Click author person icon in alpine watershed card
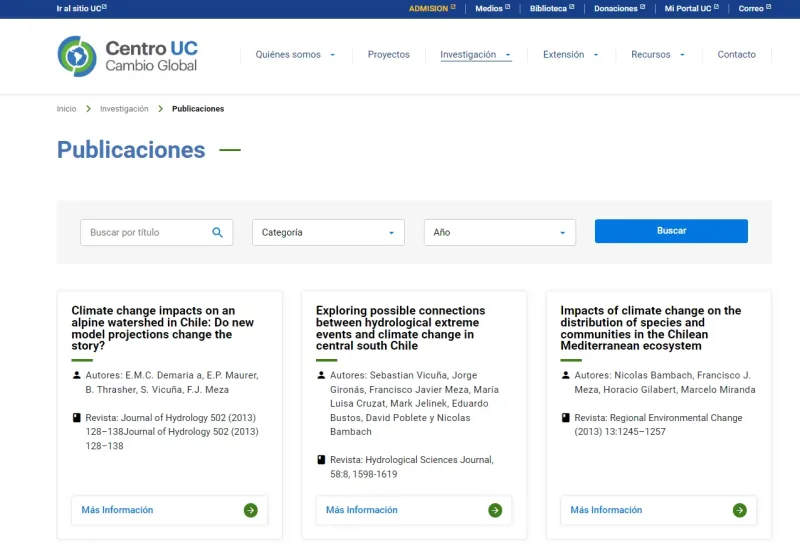The width and height of the screenshot is (800, 547). pos(77,375)
